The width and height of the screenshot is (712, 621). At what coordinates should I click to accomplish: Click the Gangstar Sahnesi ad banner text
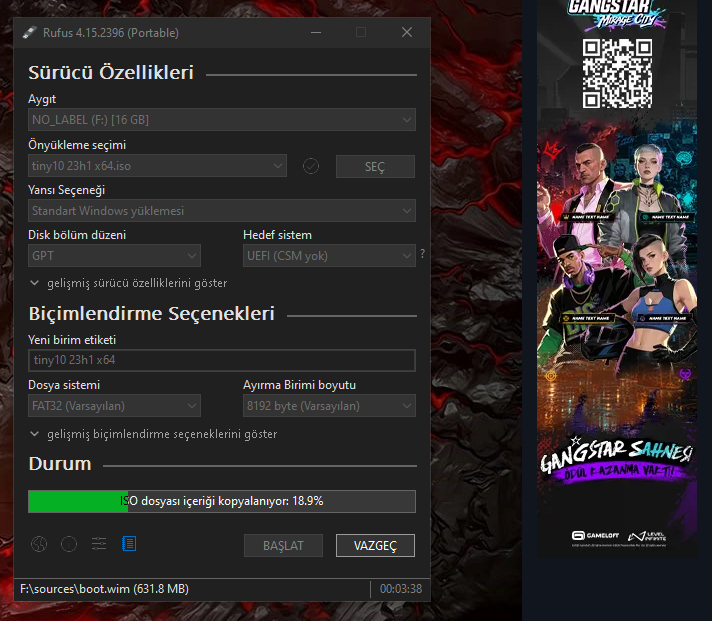click(x=617, y=459)
